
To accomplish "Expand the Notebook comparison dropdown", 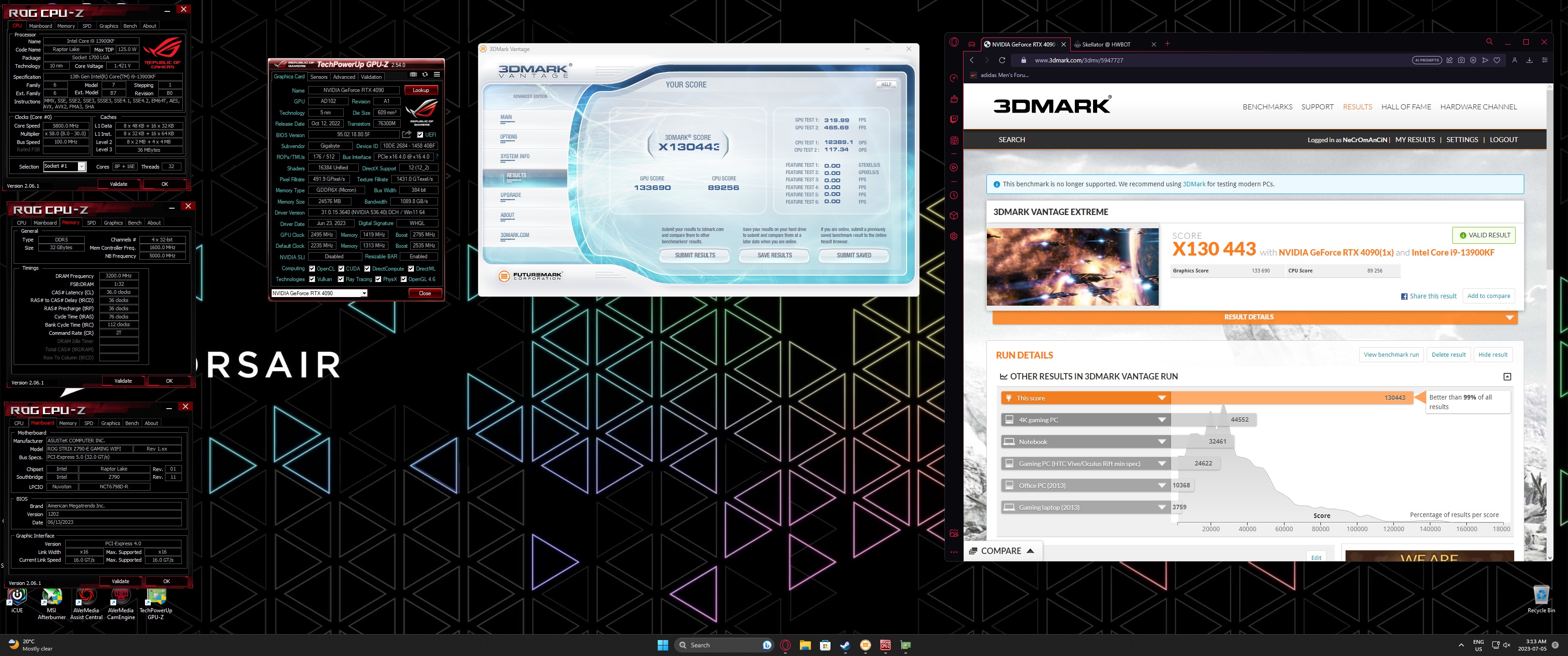I will (1161, 442).
